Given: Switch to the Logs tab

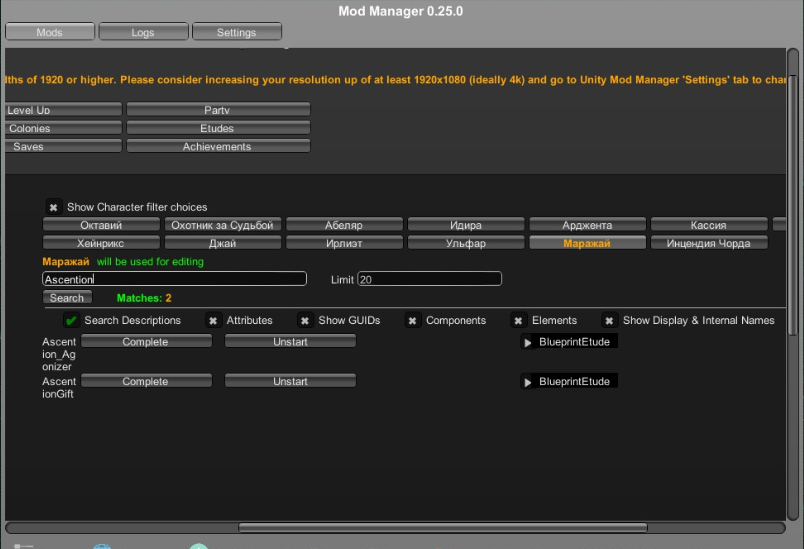Looking at the screenshot, I should coord(143,32).
